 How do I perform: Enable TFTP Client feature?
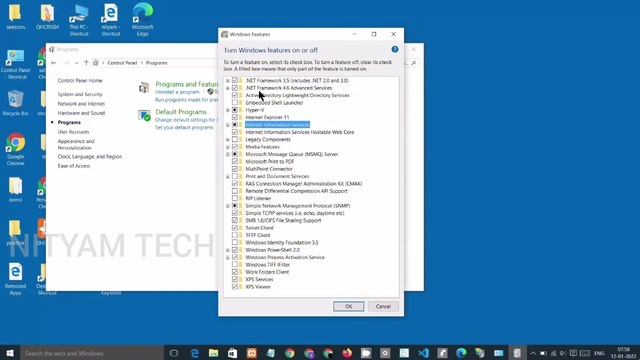tap(235, 235)
